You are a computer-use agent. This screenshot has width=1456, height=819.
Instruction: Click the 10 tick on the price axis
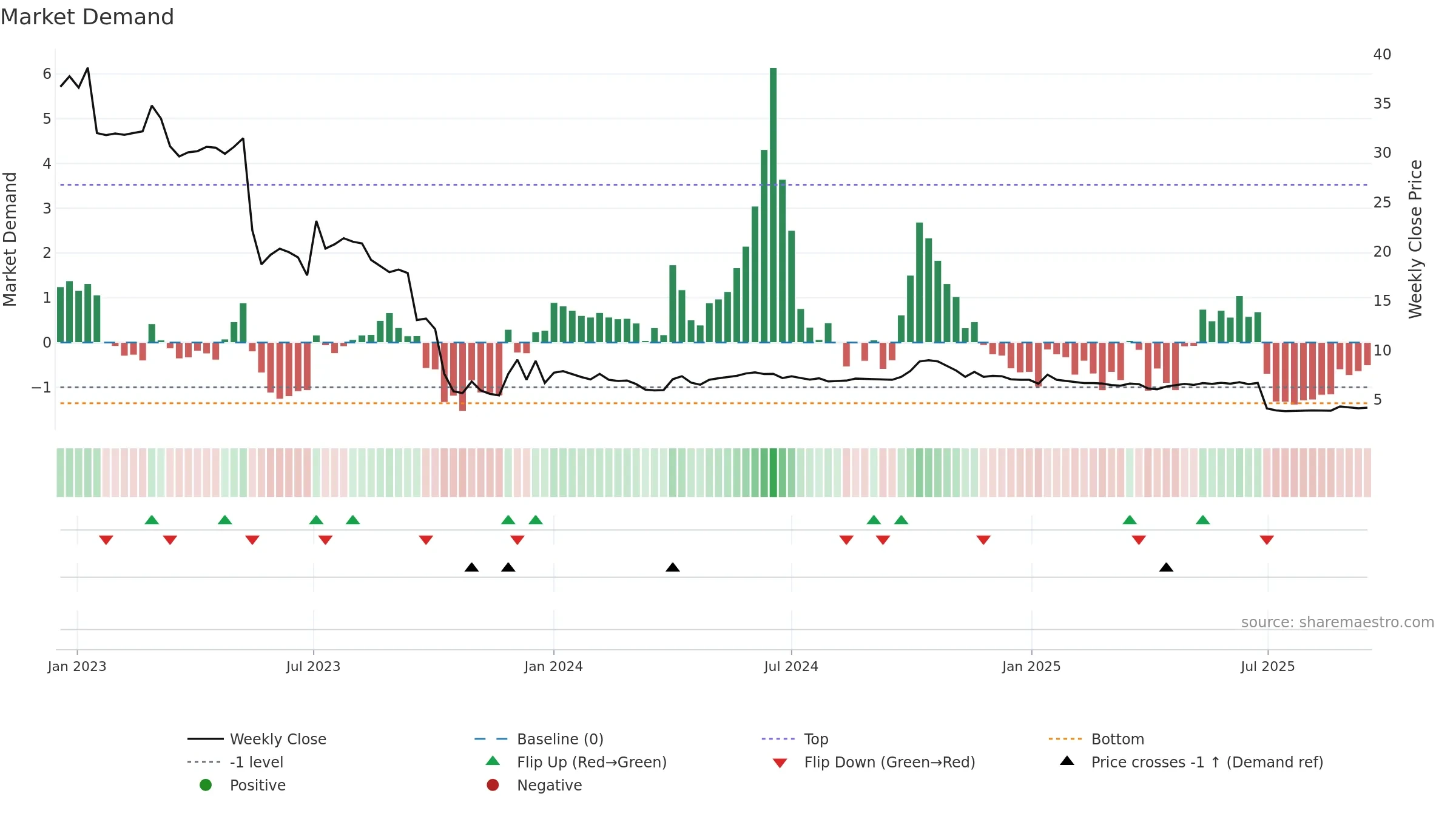click(x=1382, y=350)
